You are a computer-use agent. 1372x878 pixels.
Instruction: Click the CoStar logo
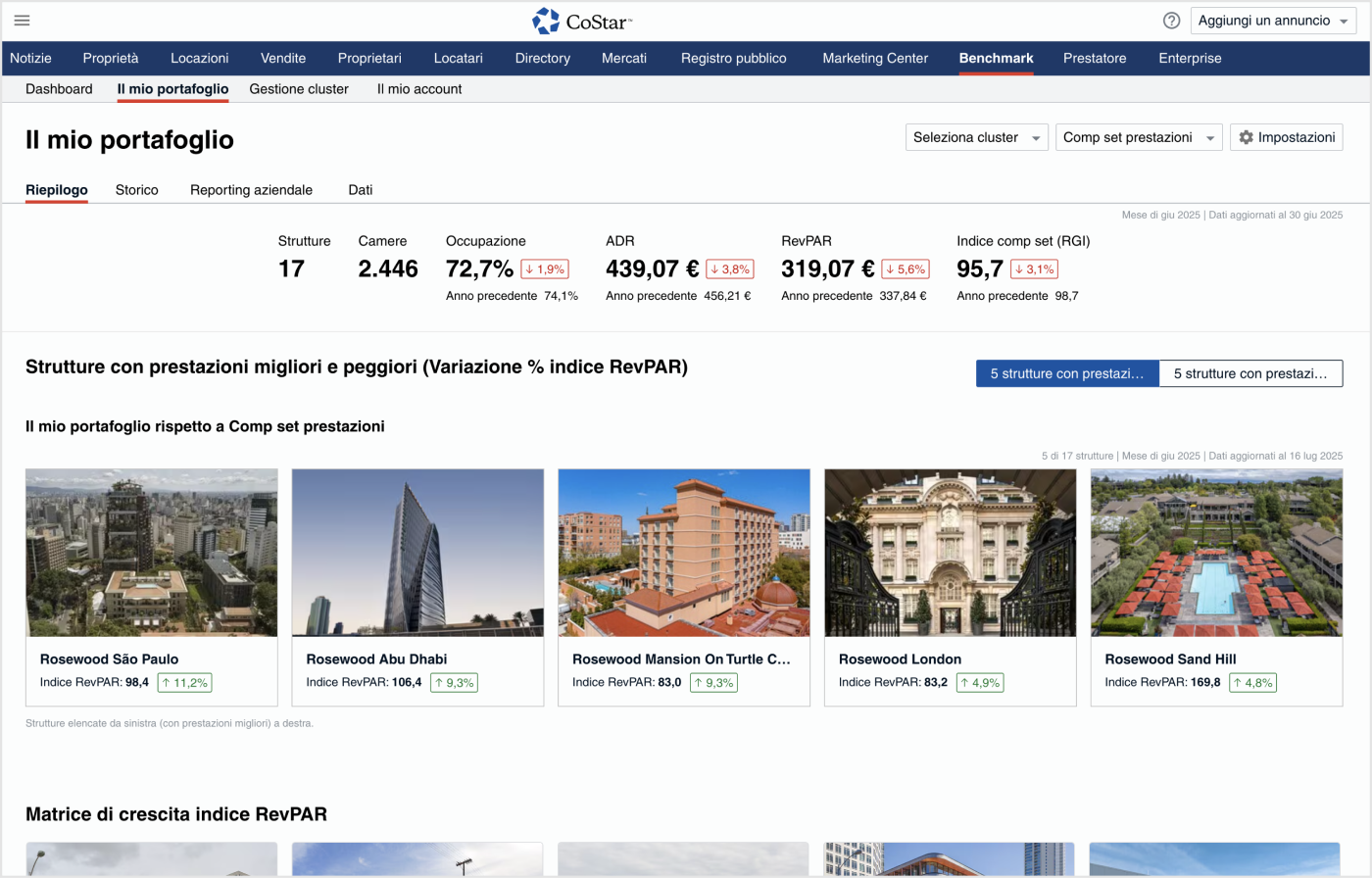(582, 21)
